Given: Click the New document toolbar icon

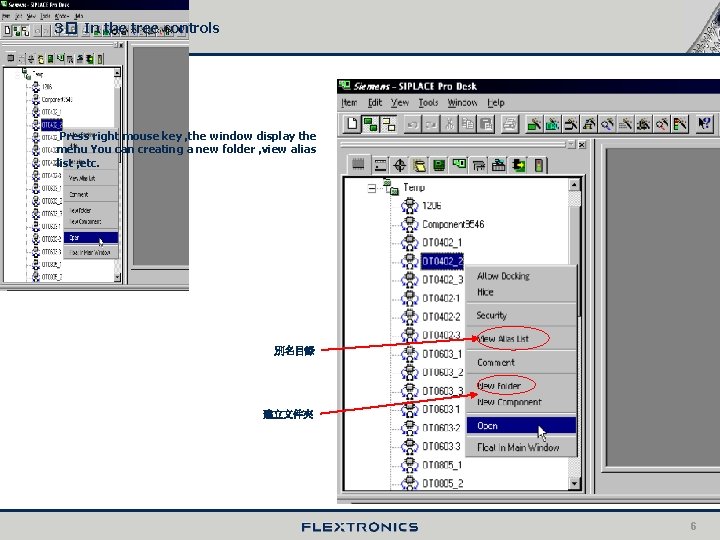Looking at the screenshot, I should pos(353,124).
